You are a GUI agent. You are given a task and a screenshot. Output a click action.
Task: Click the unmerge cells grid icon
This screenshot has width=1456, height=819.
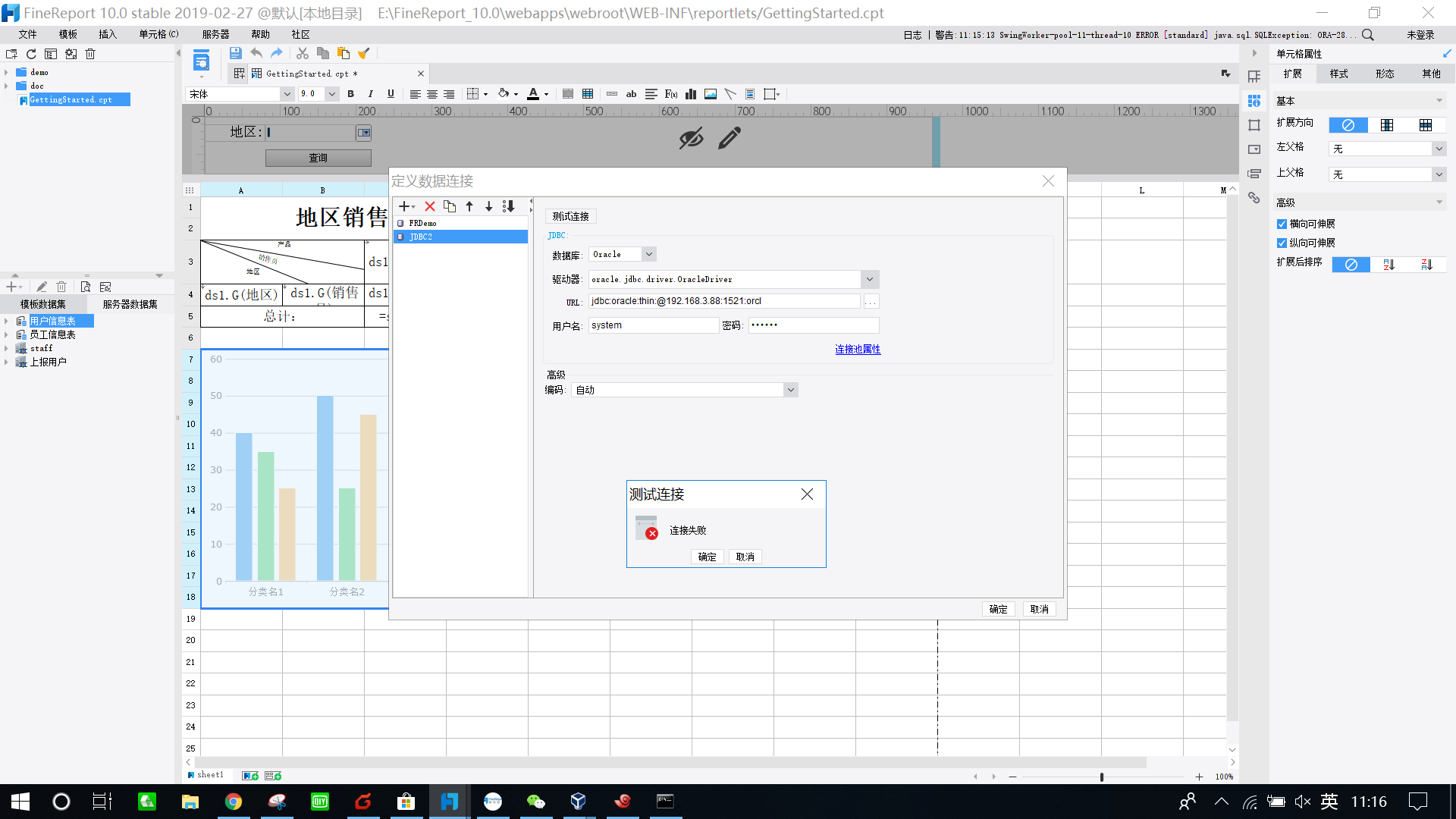[588, 94]
